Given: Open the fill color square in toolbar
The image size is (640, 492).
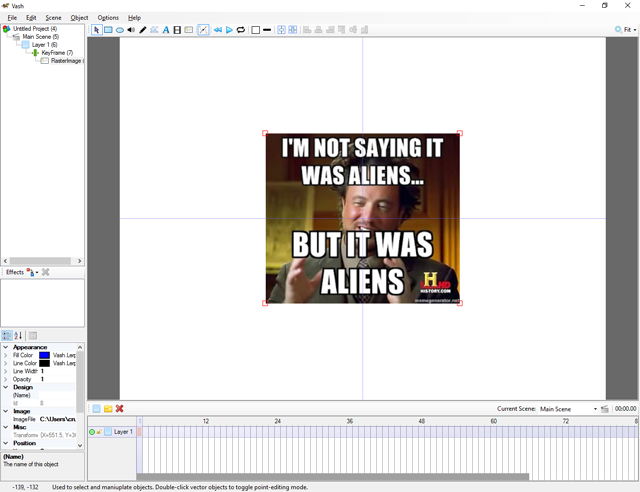Looking at the screenshot, I should pos(256,30).
